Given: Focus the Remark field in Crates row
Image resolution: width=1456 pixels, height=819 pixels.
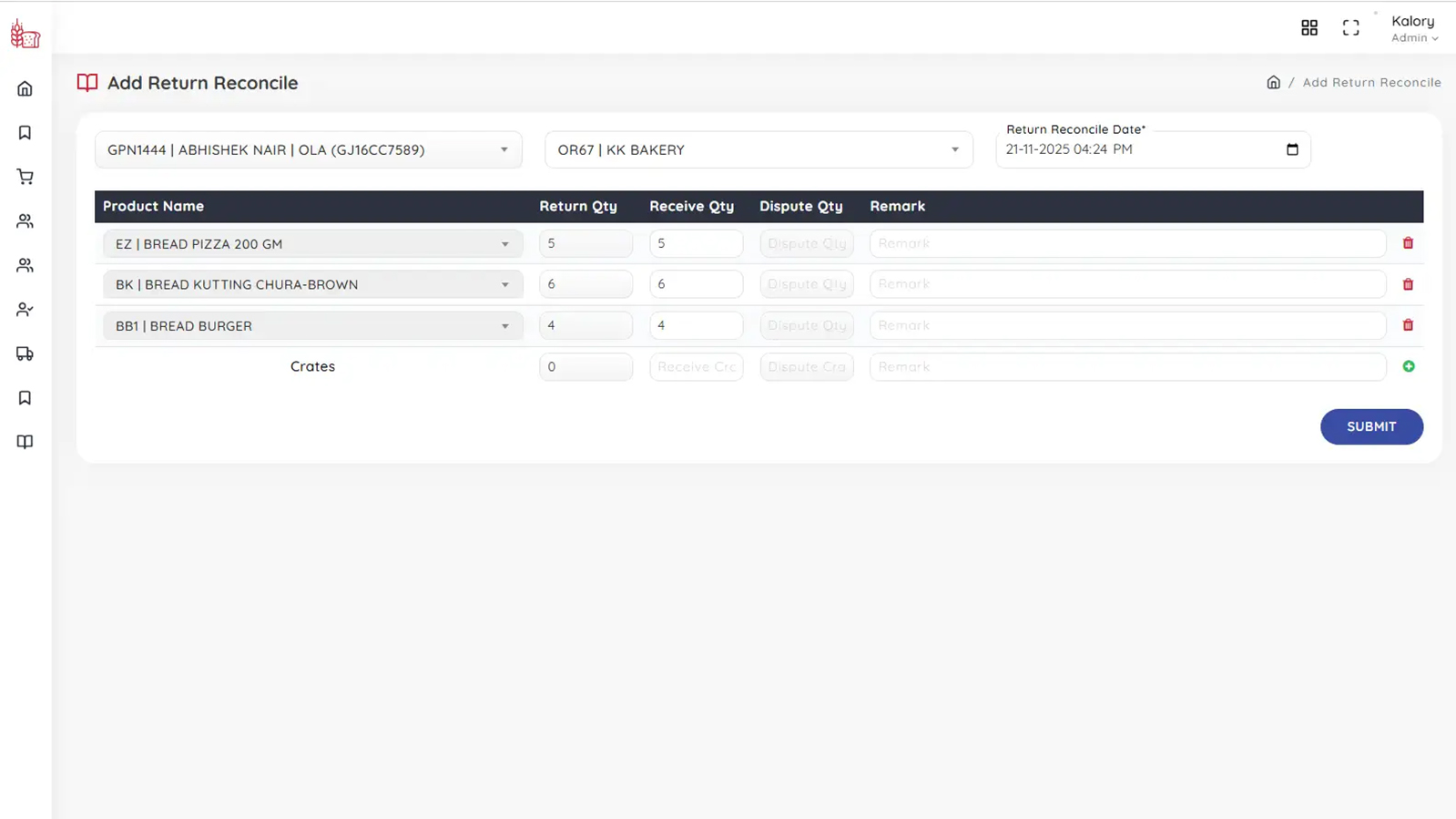Looking at the screenshot, I should [x=1126, y=367].
